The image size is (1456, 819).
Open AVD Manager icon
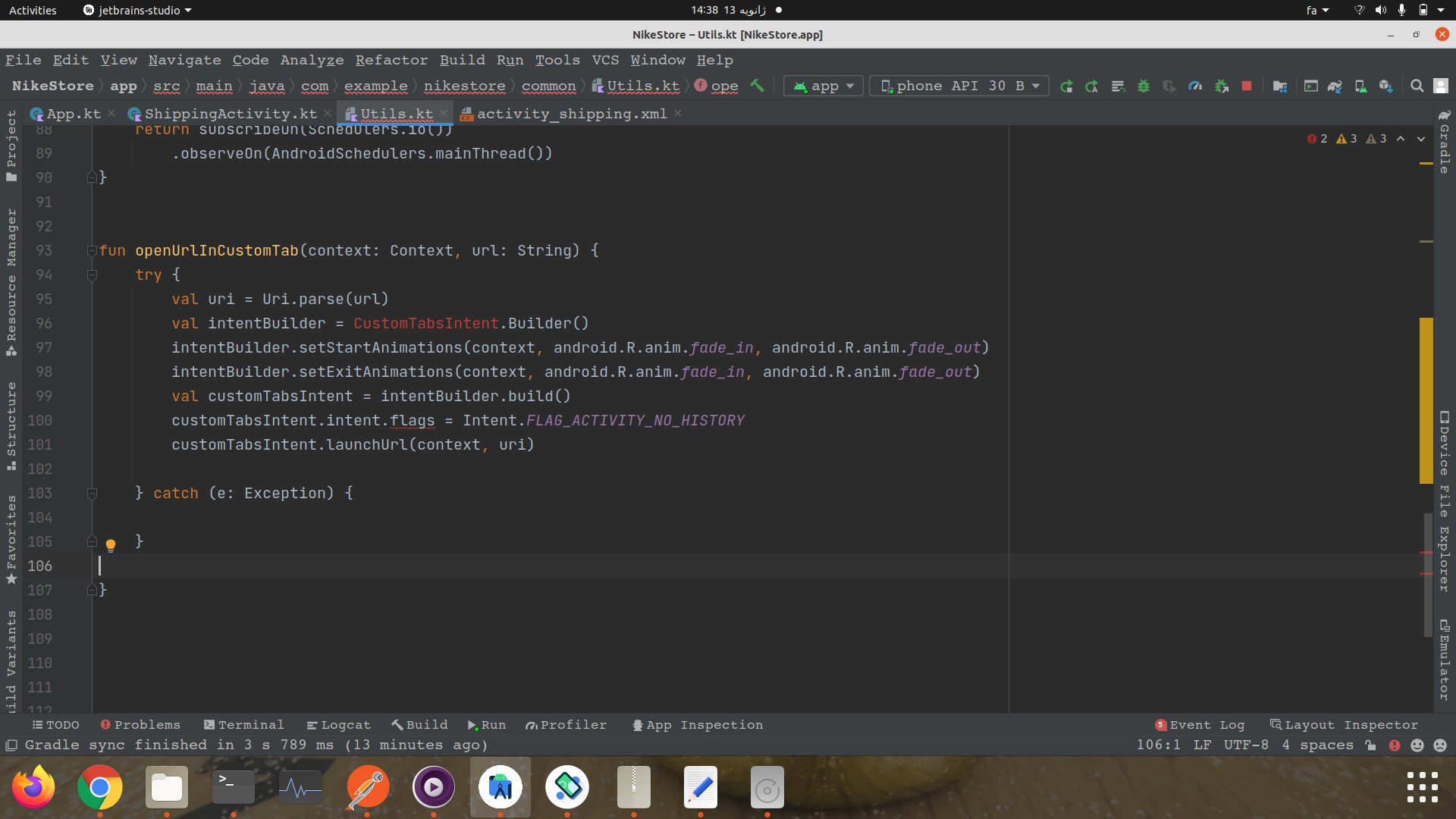(x=1360, y=86)
